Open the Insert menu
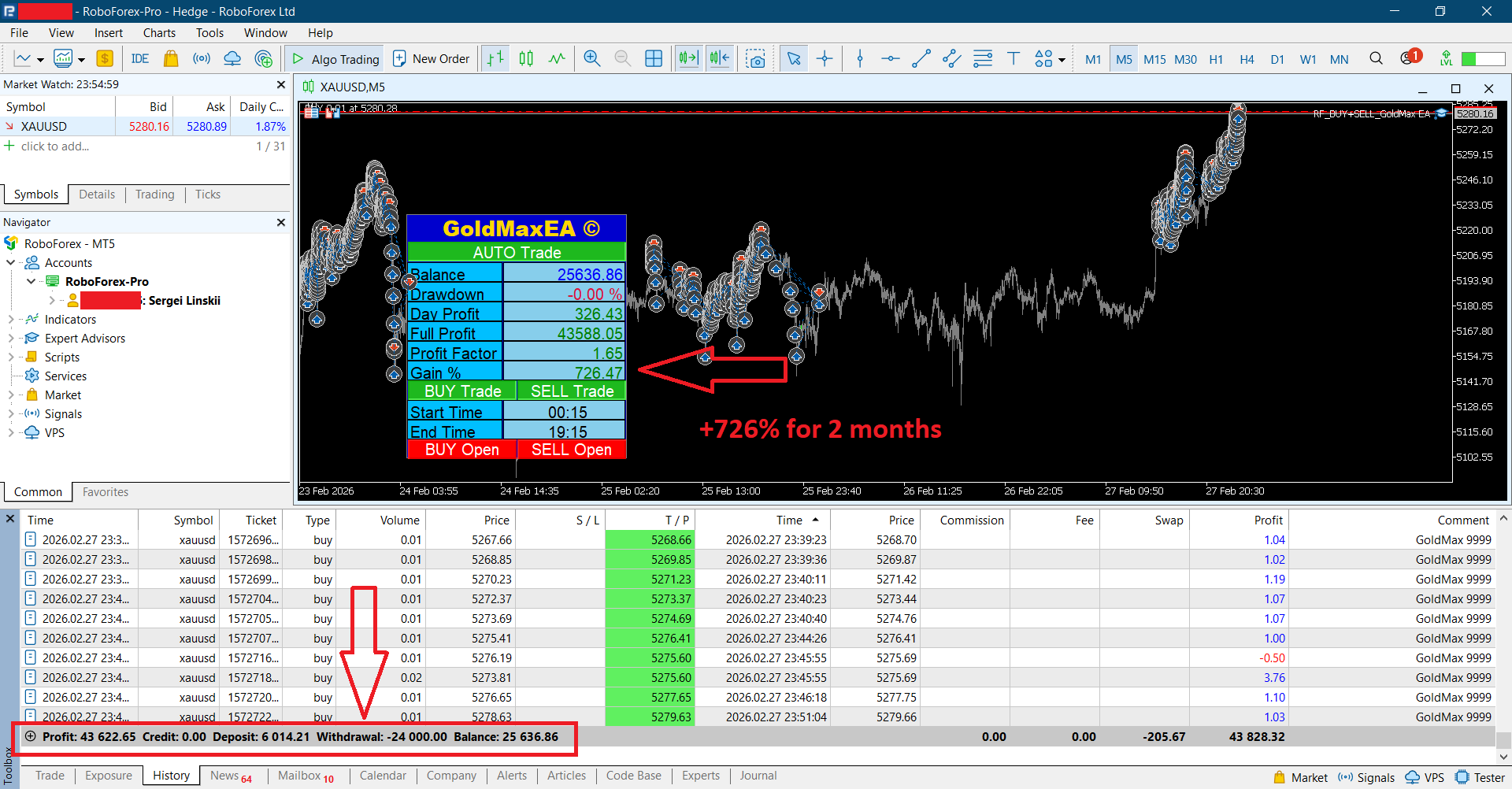Image resolution: width=1512 pixels, height=789 pixels. click(x=109, y=33)
